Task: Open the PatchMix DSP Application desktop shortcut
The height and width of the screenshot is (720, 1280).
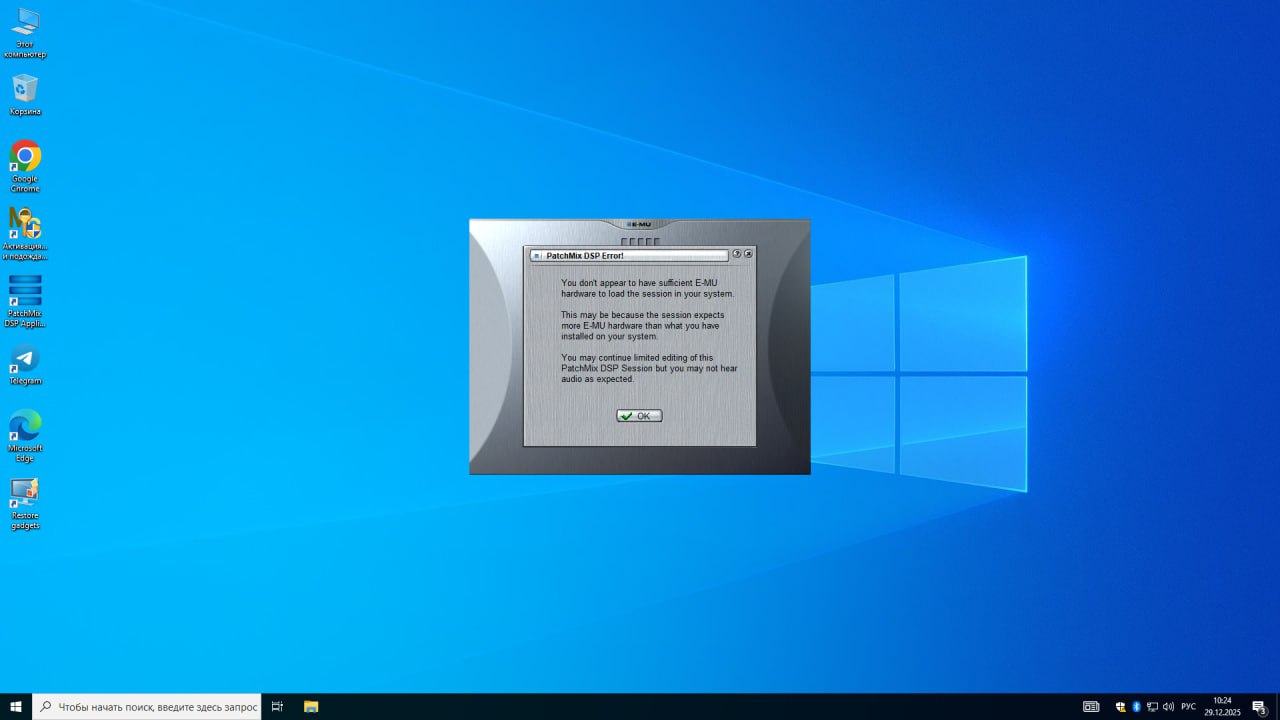Action: click(x=25, y=291)
